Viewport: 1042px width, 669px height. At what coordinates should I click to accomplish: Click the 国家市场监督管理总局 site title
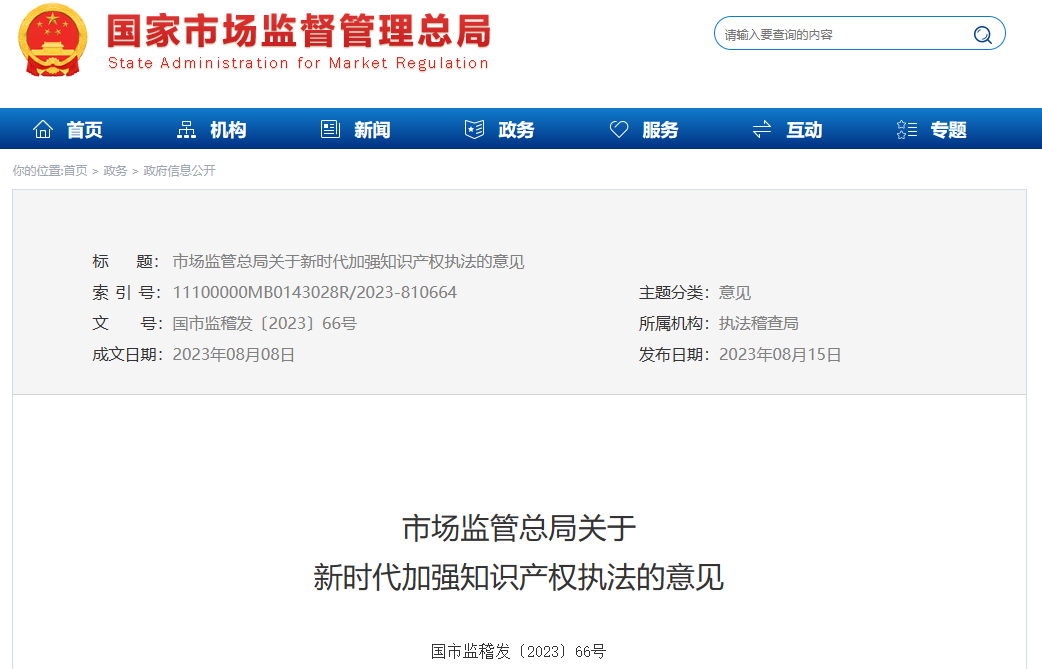click(x=299, y=31)
